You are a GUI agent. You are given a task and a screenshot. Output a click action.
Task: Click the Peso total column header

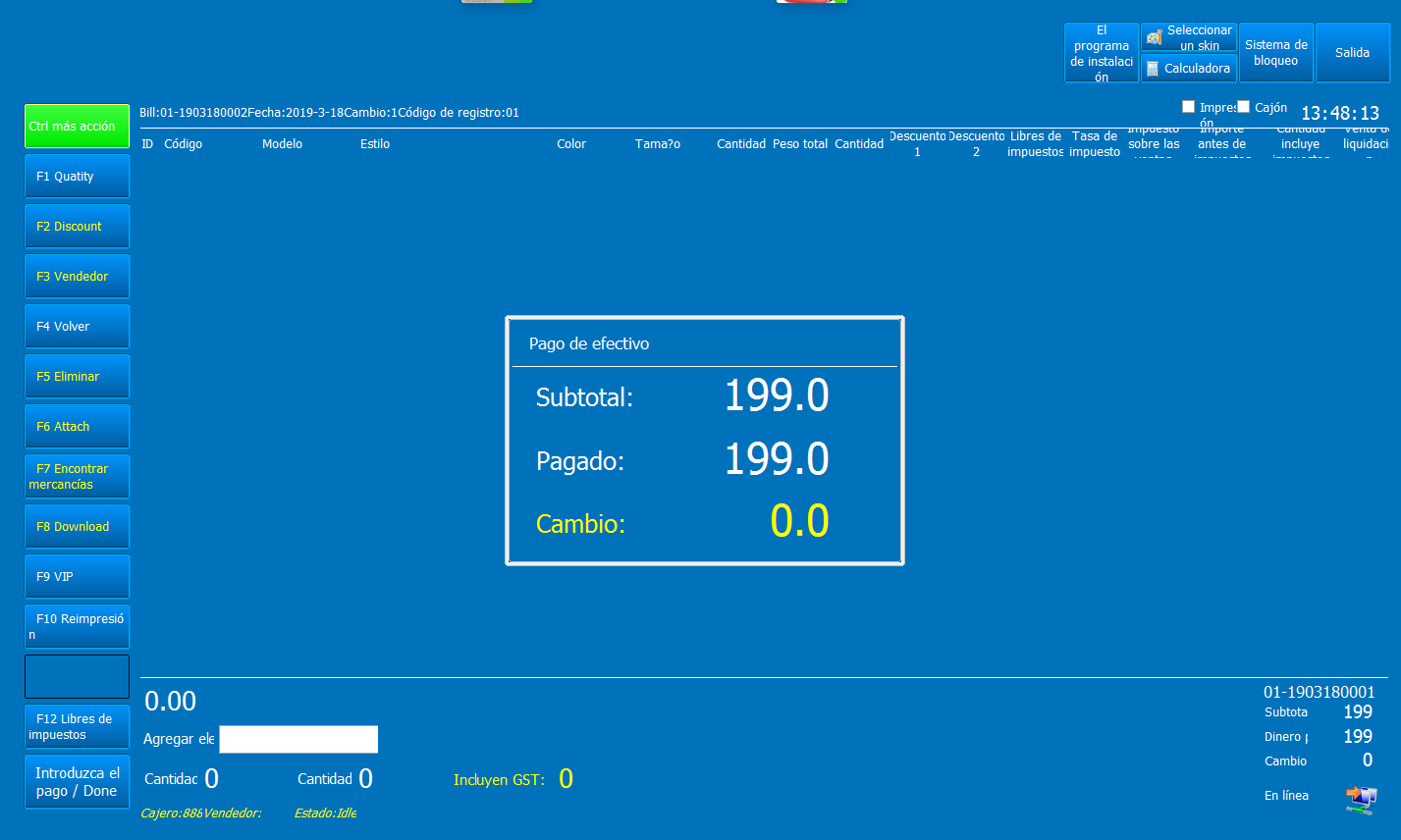click(800, 144)
